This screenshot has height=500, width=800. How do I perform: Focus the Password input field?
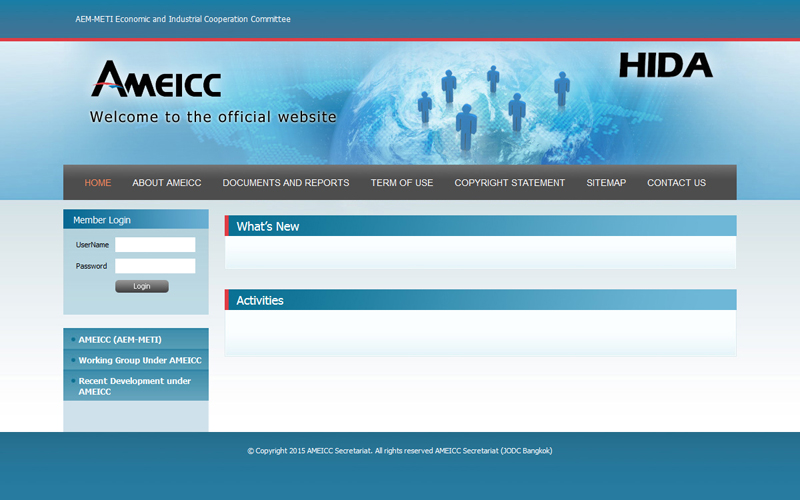tap(155, 266)
